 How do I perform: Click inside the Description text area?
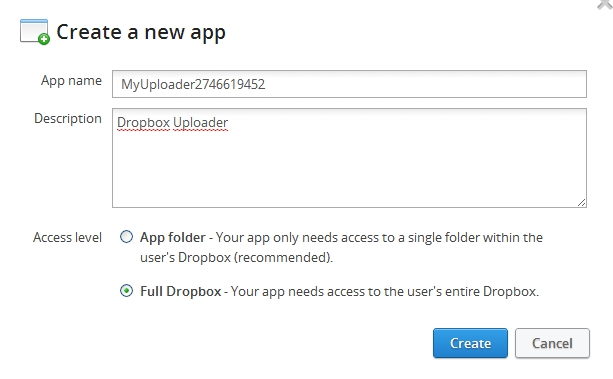pos(349,158)
